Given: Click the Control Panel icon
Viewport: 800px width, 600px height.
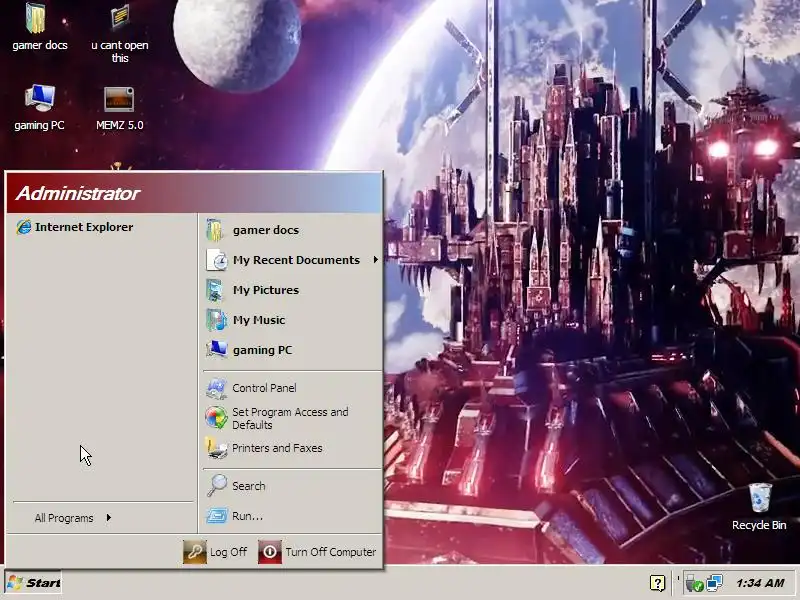Looking at the screenshot, I should [216, 388].
